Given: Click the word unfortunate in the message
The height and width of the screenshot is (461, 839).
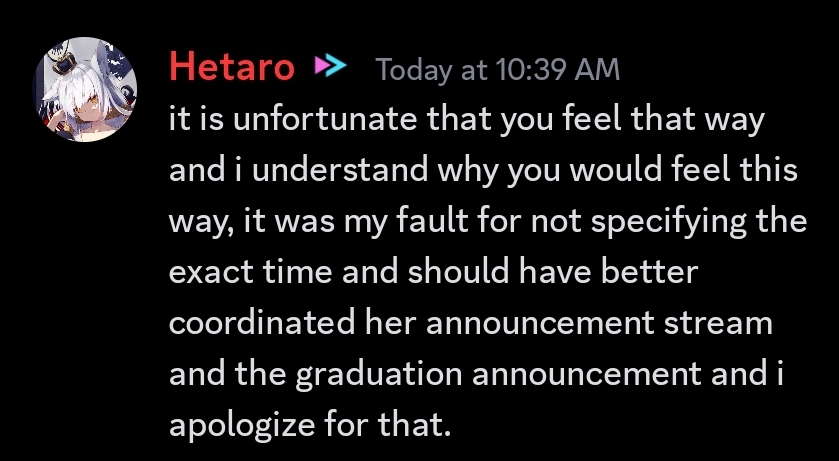Looking at the screenshot, I should pyautogui.click(x=325, y=119).
